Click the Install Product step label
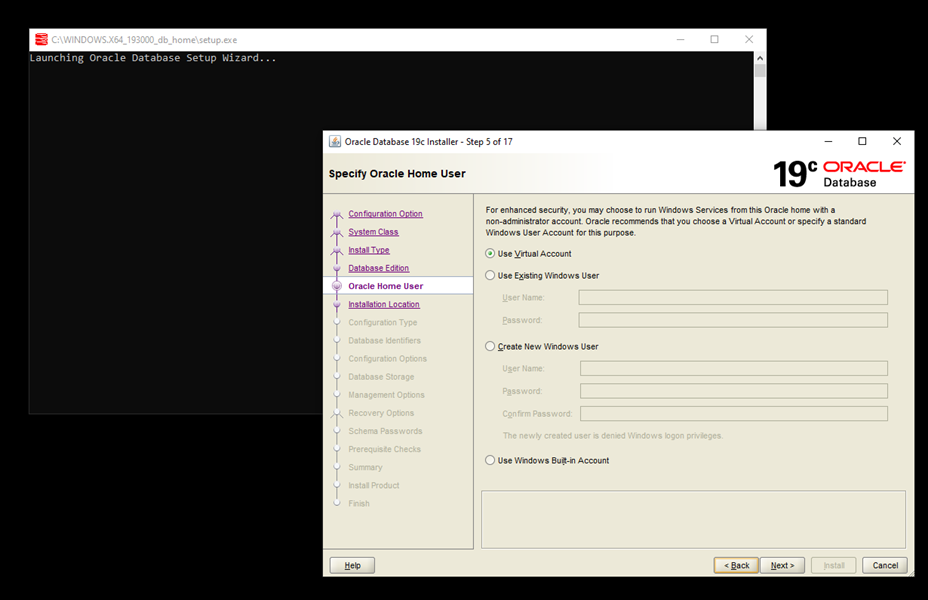 (373, 485)
